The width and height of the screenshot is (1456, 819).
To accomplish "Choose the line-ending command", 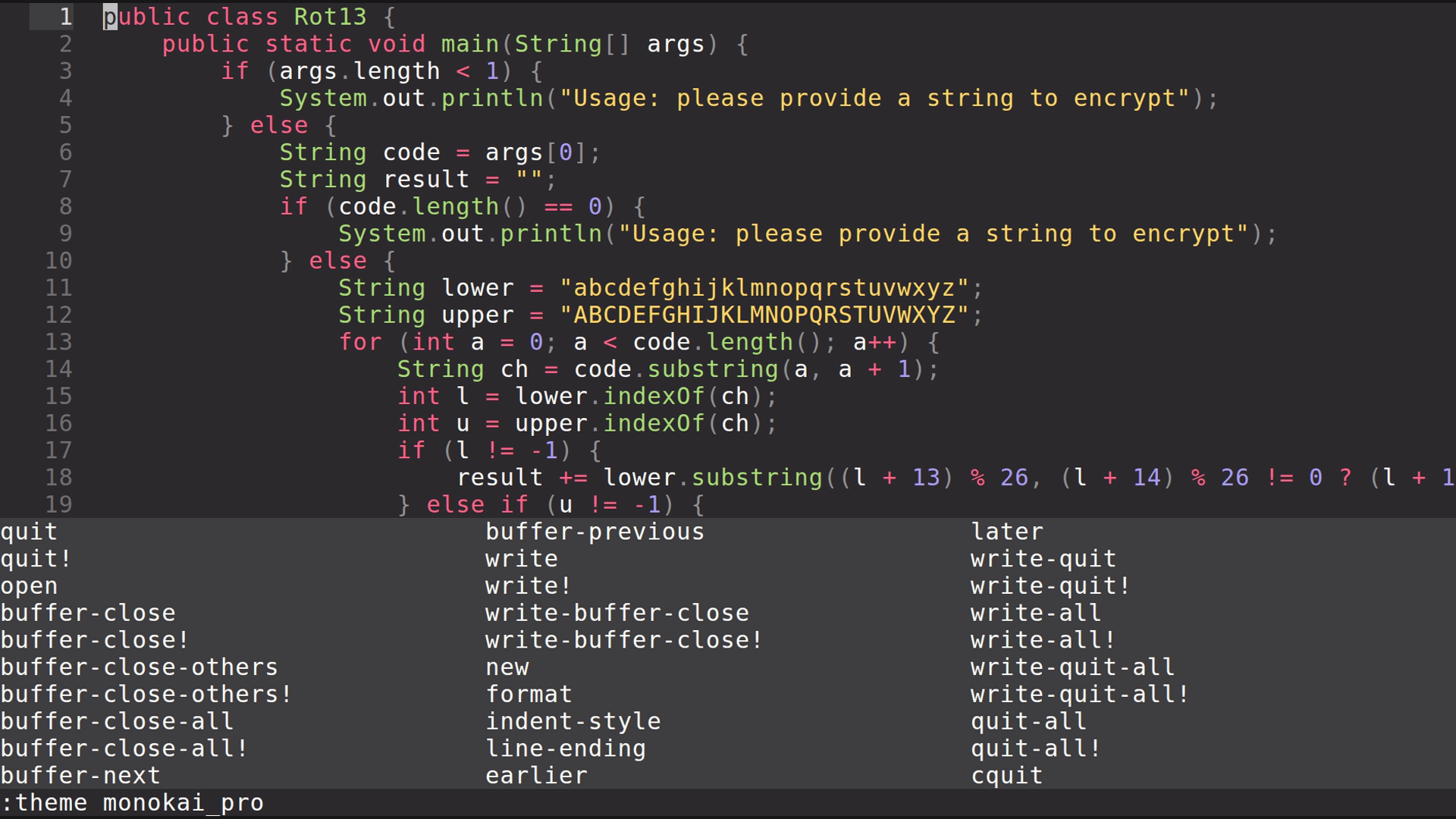I will 566,748.
